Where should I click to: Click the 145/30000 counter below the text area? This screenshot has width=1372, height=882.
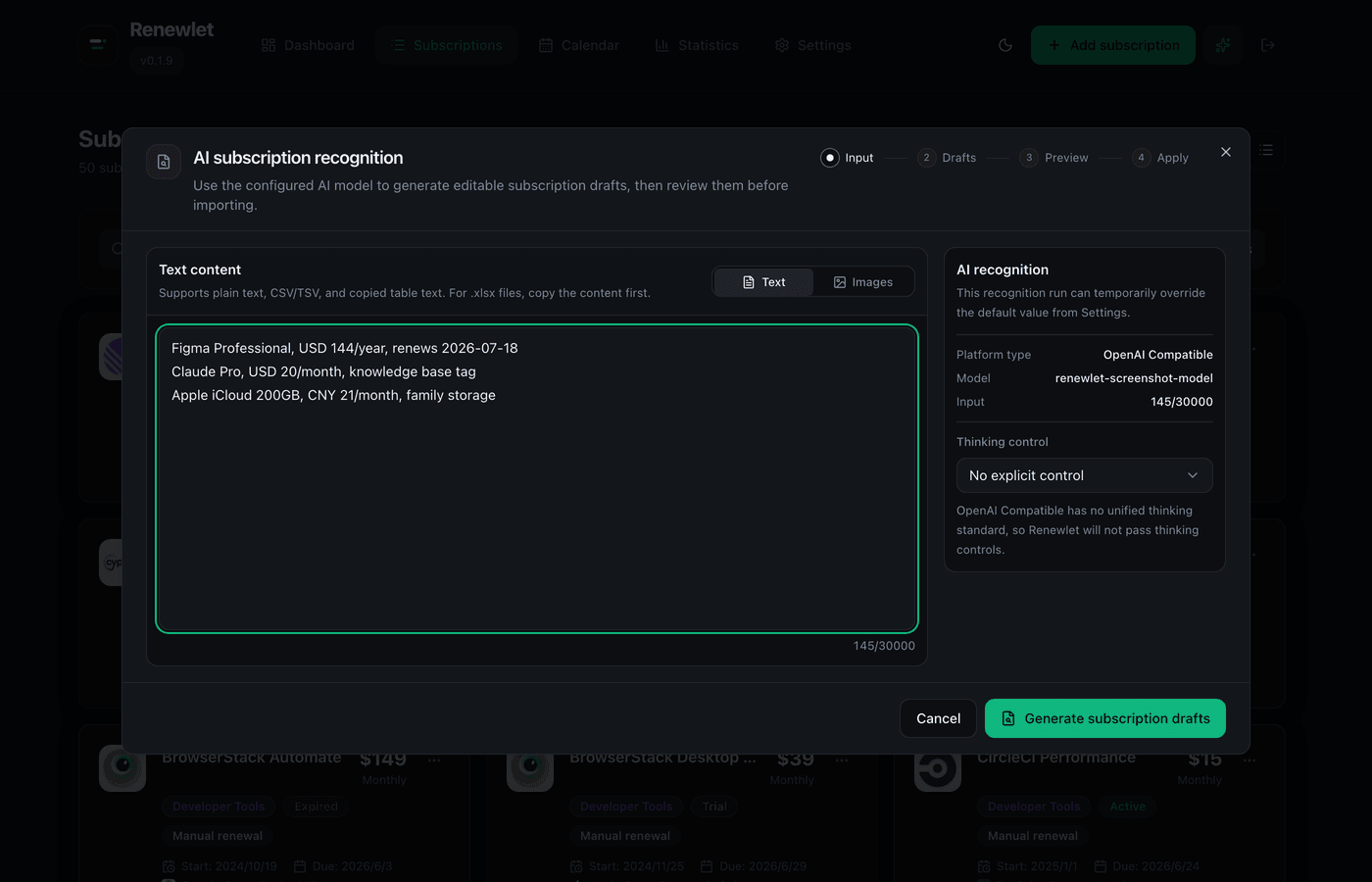884,646
